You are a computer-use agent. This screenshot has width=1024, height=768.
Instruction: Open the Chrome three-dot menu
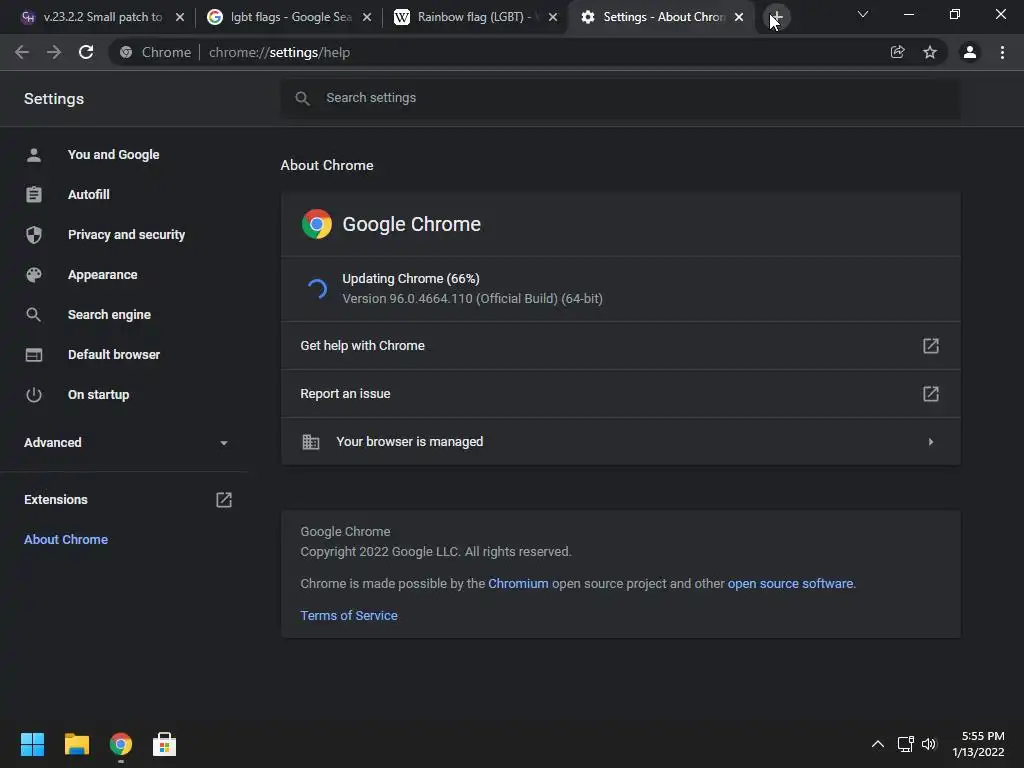[x=1002, y=52]
